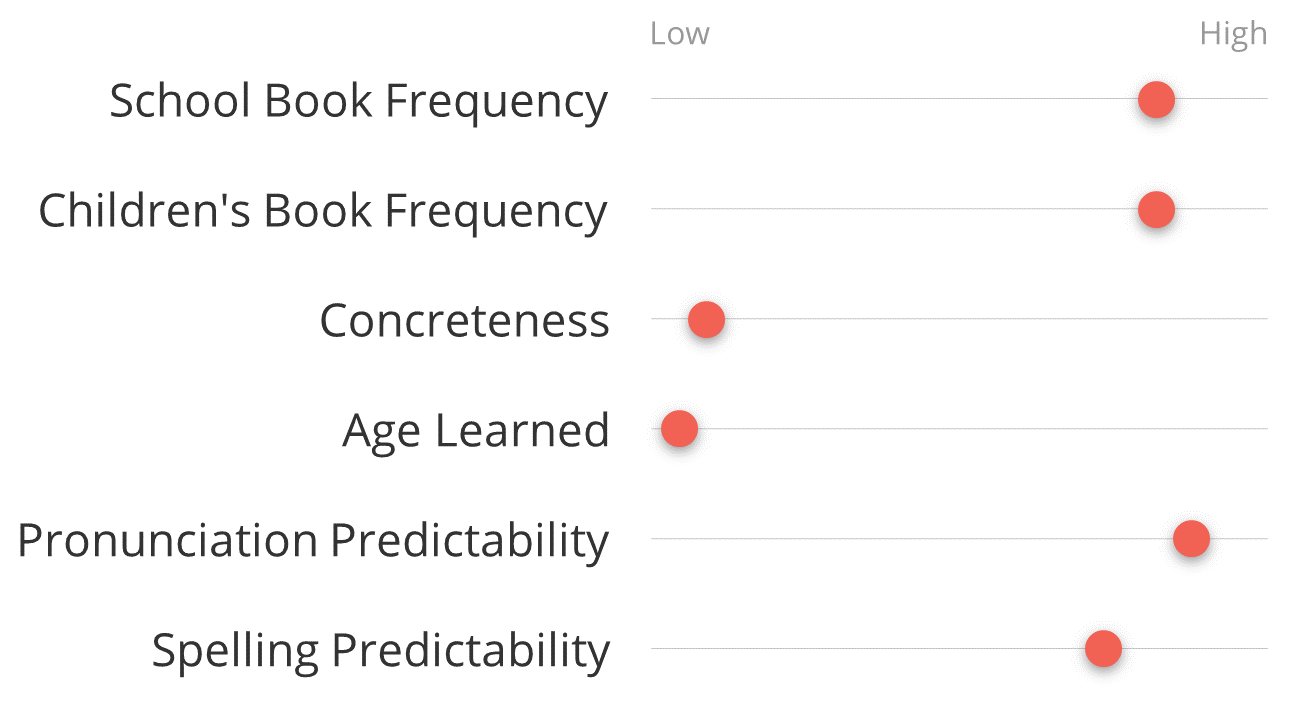Click the School Book Frequency slider dot
Screen dimensions: 1302x710
point(1156,100)
